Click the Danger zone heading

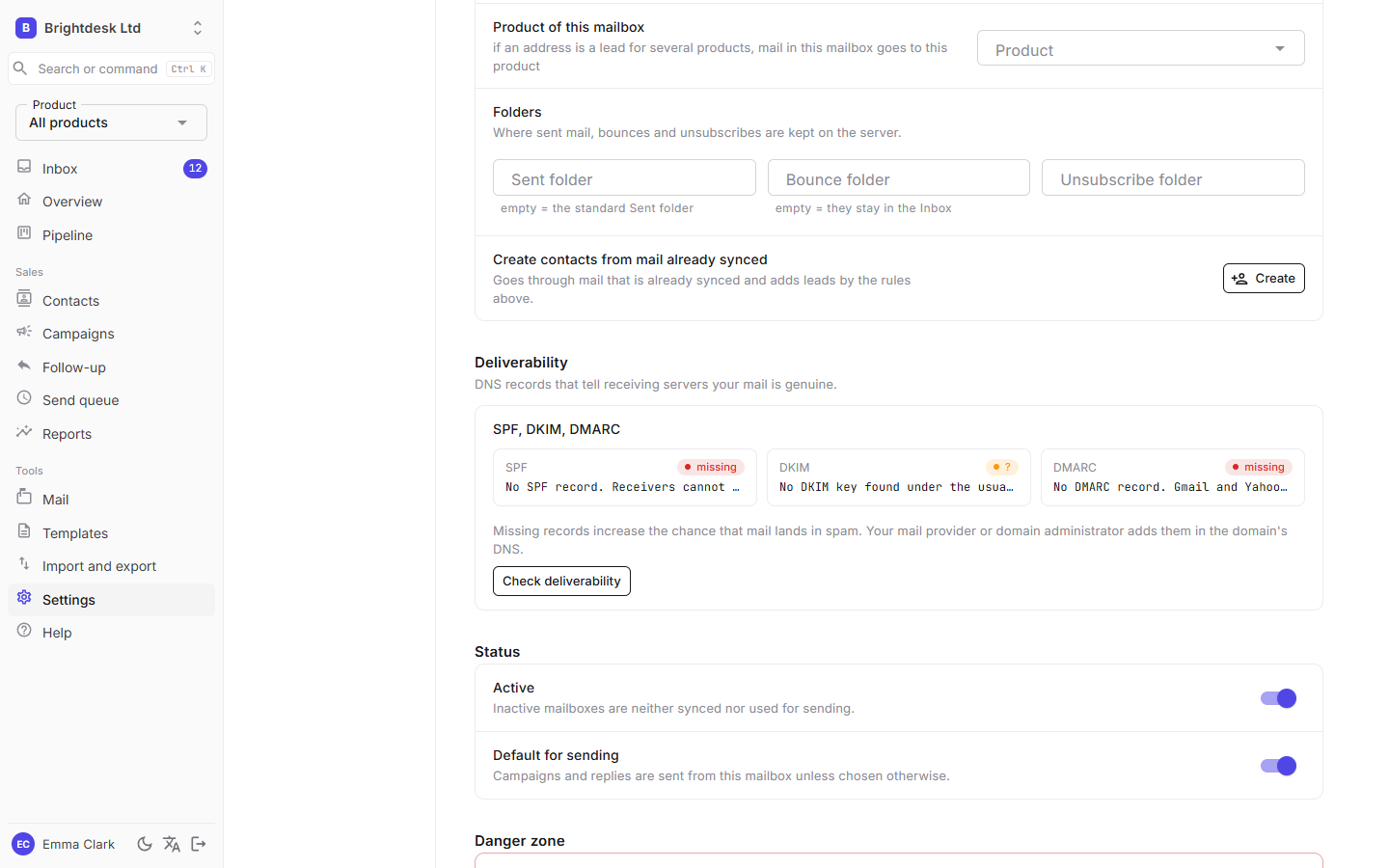pos(520,841)
